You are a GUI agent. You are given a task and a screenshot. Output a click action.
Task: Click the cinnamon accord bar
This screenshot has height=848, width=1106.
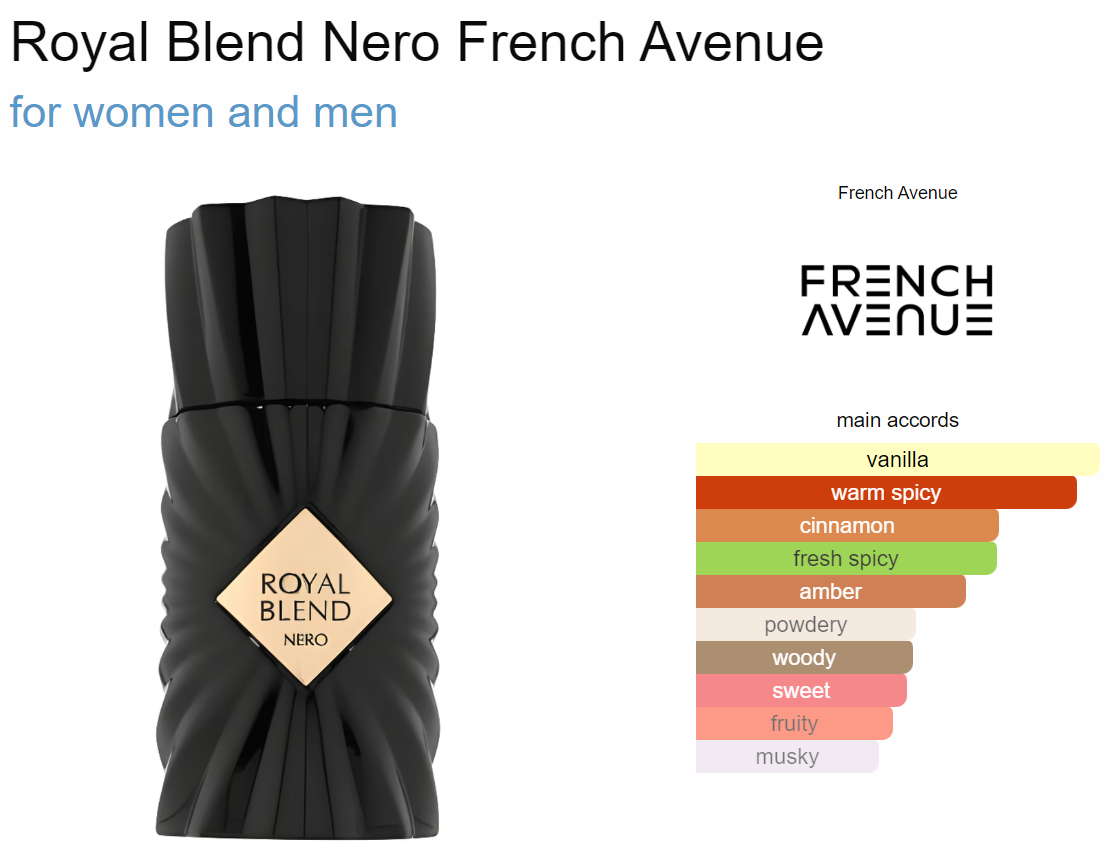(x=847, y=526)
